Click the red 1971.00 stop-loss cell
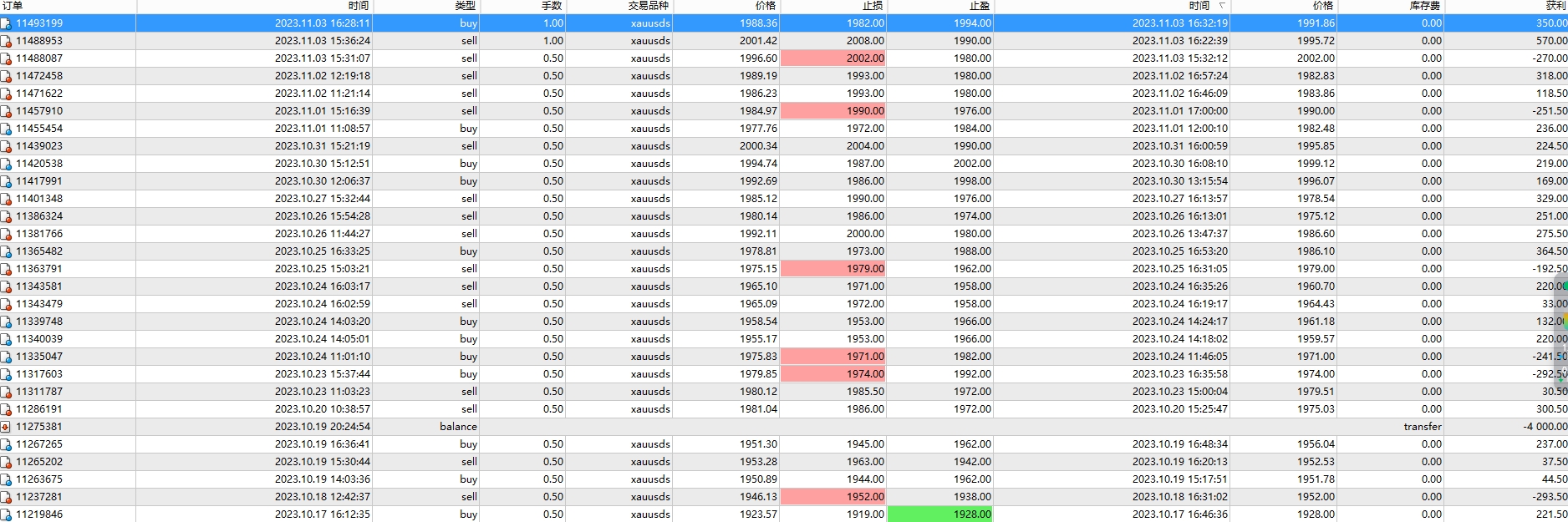 pos(833,357)
